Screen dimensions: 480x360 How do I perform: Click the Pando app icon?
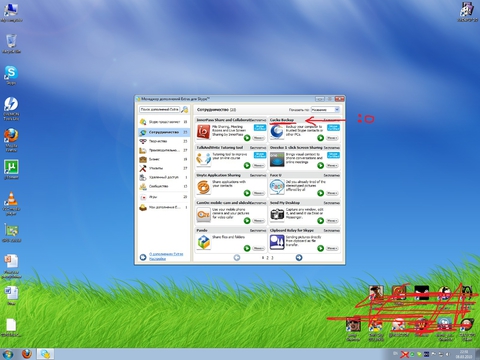203,242
